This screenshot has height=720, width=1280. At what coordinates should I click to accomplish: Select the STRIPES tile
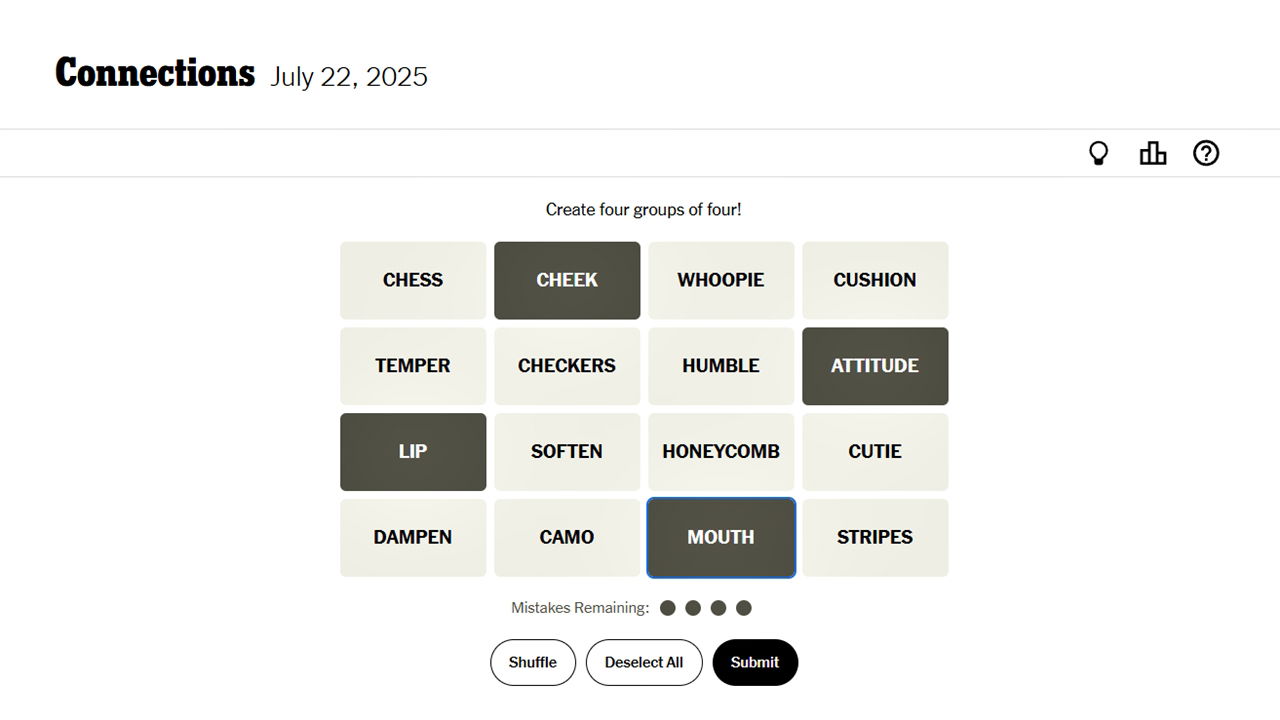tap(875, 538)
